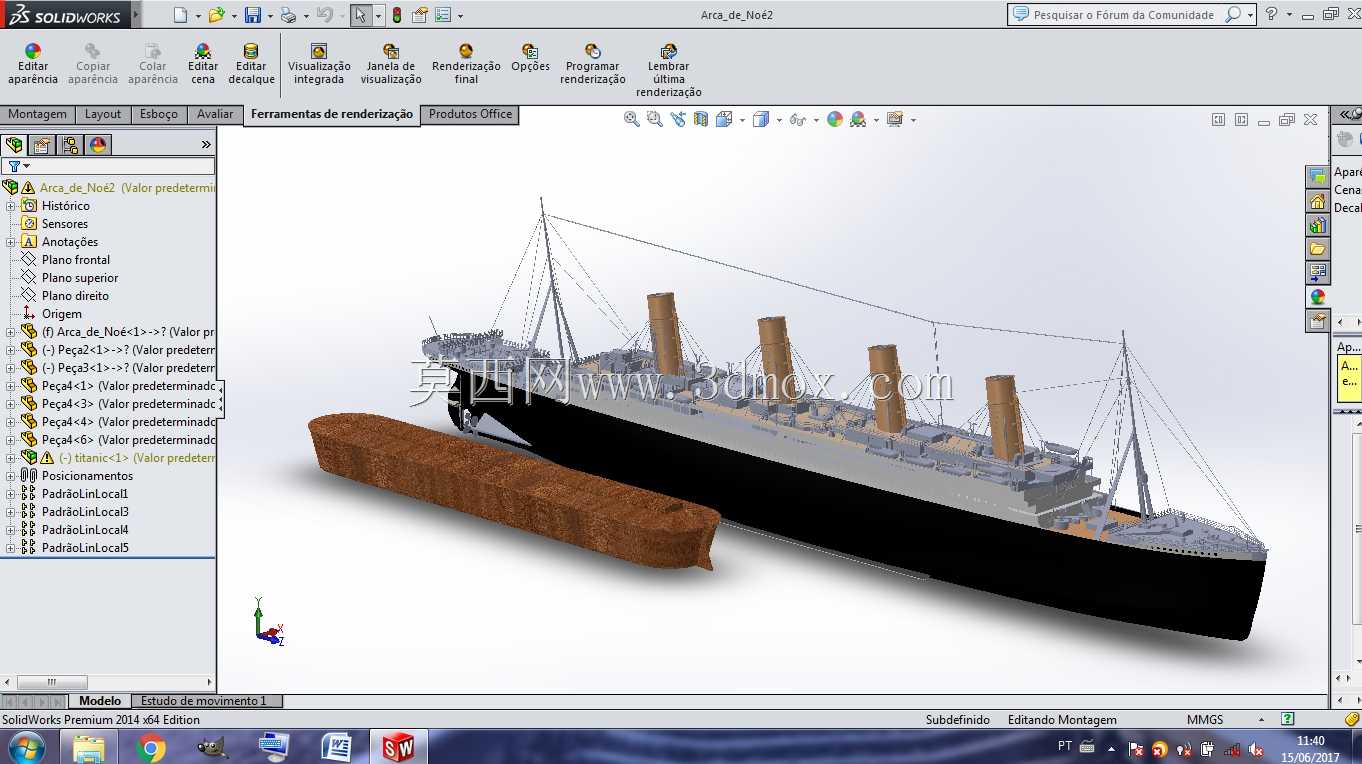
Task: Switch to the Layout tab
Action: tap(103, 115)
